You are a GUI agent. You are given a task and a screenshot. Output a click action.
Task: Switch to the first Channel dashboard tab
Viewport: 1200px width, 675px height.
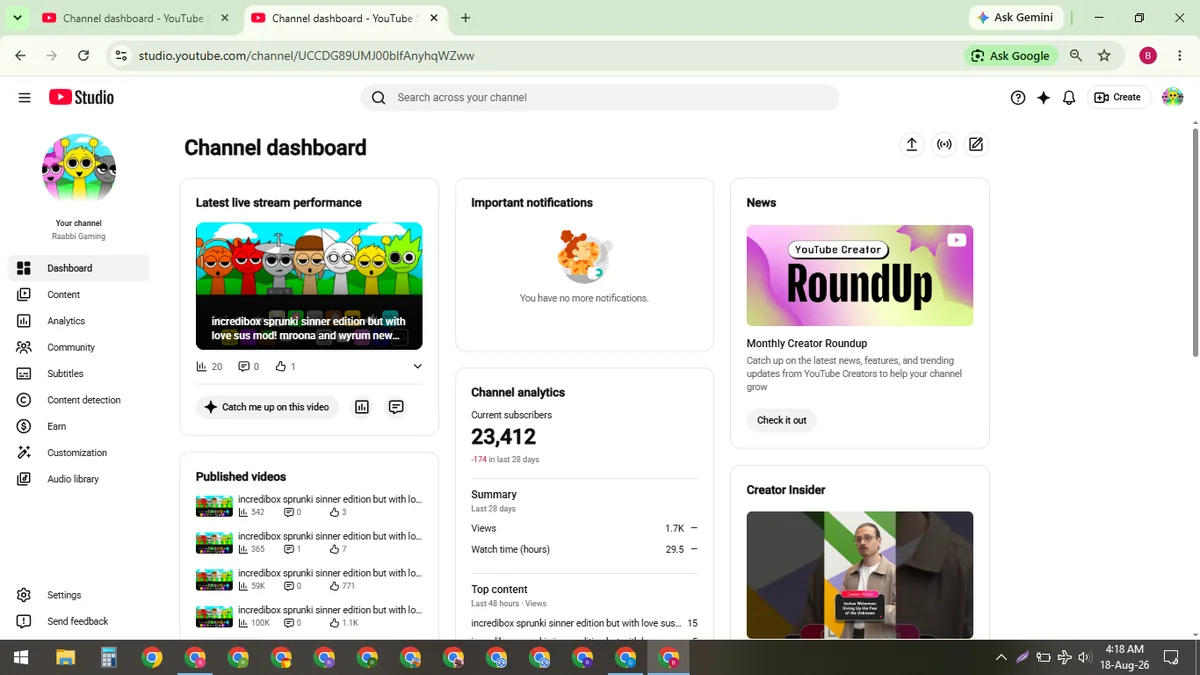(x=134, y=18)
